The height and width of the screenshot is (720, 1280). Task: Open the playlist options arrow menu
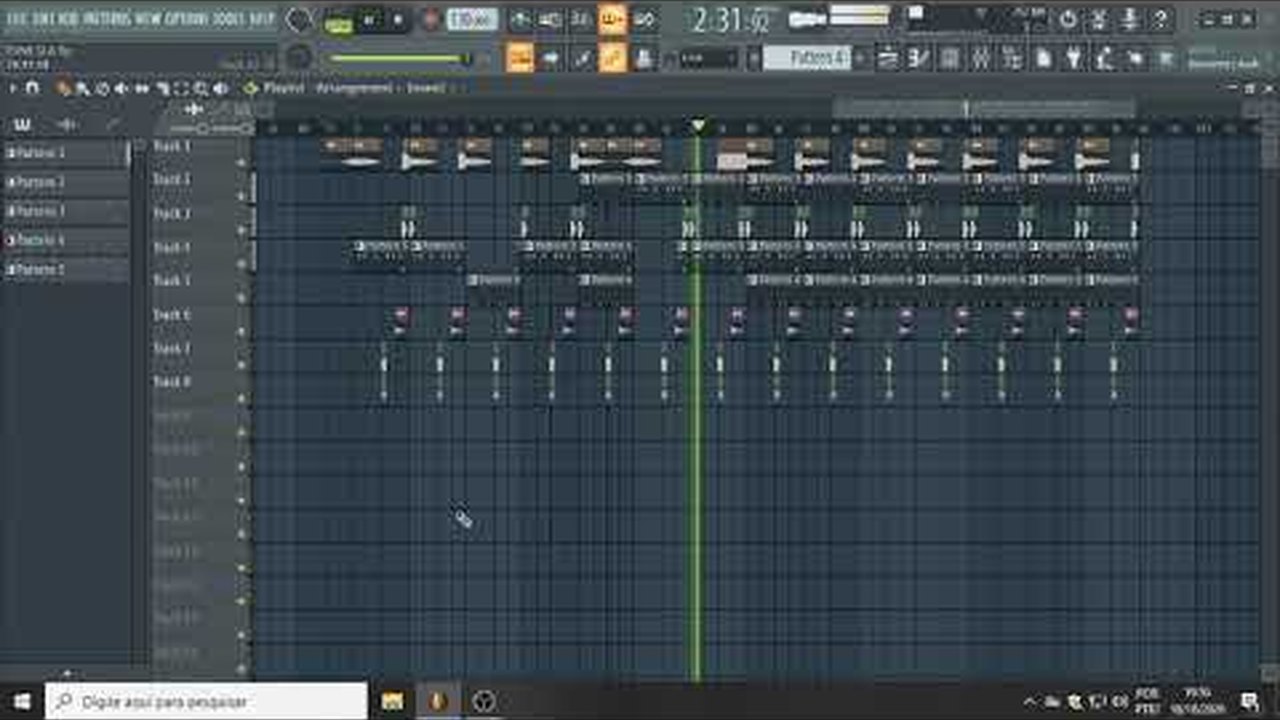(x=12, y=89)
